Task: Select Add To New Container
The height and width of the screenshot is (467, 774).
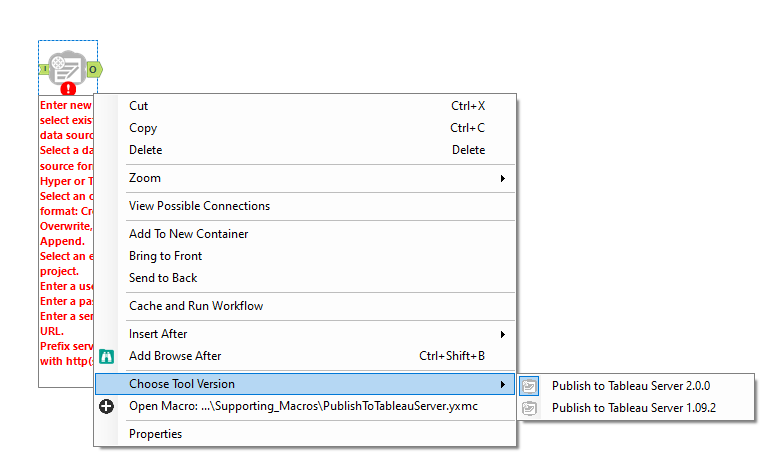Action: click(305, 234)
